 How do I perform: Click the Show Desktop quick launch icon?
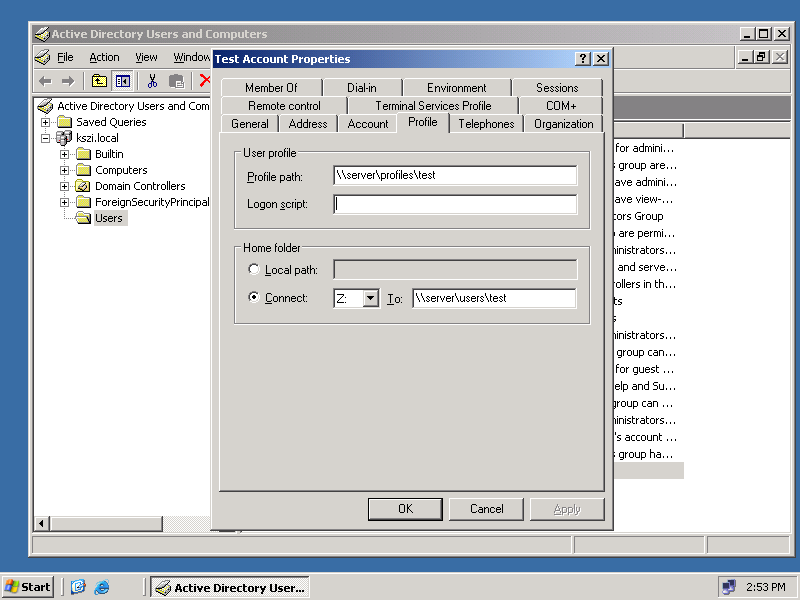point(78,587)
